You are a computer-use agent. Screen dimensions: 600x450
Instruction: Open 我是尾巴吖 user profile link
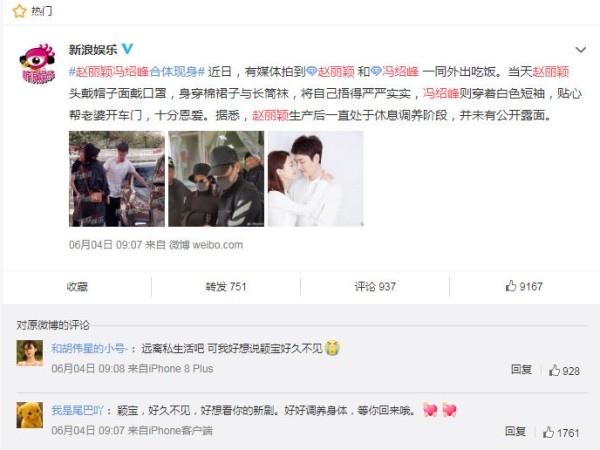(x=78, y=410)
